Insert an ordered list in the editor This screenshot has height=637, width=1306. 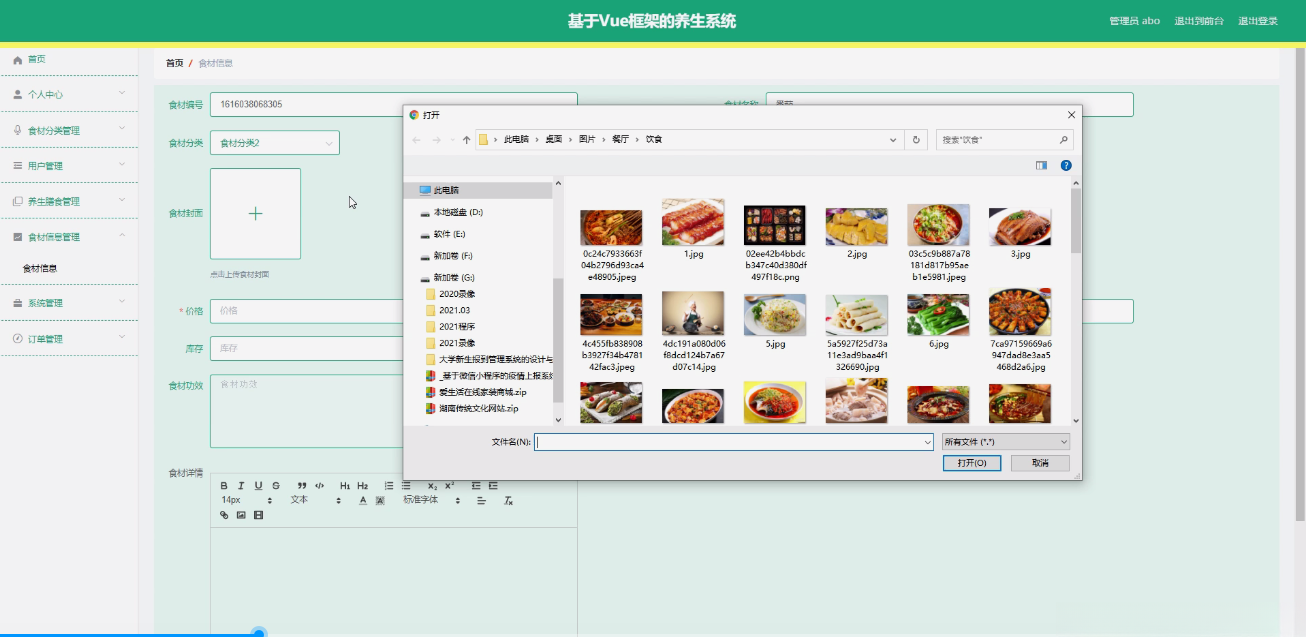pos(388,487)
